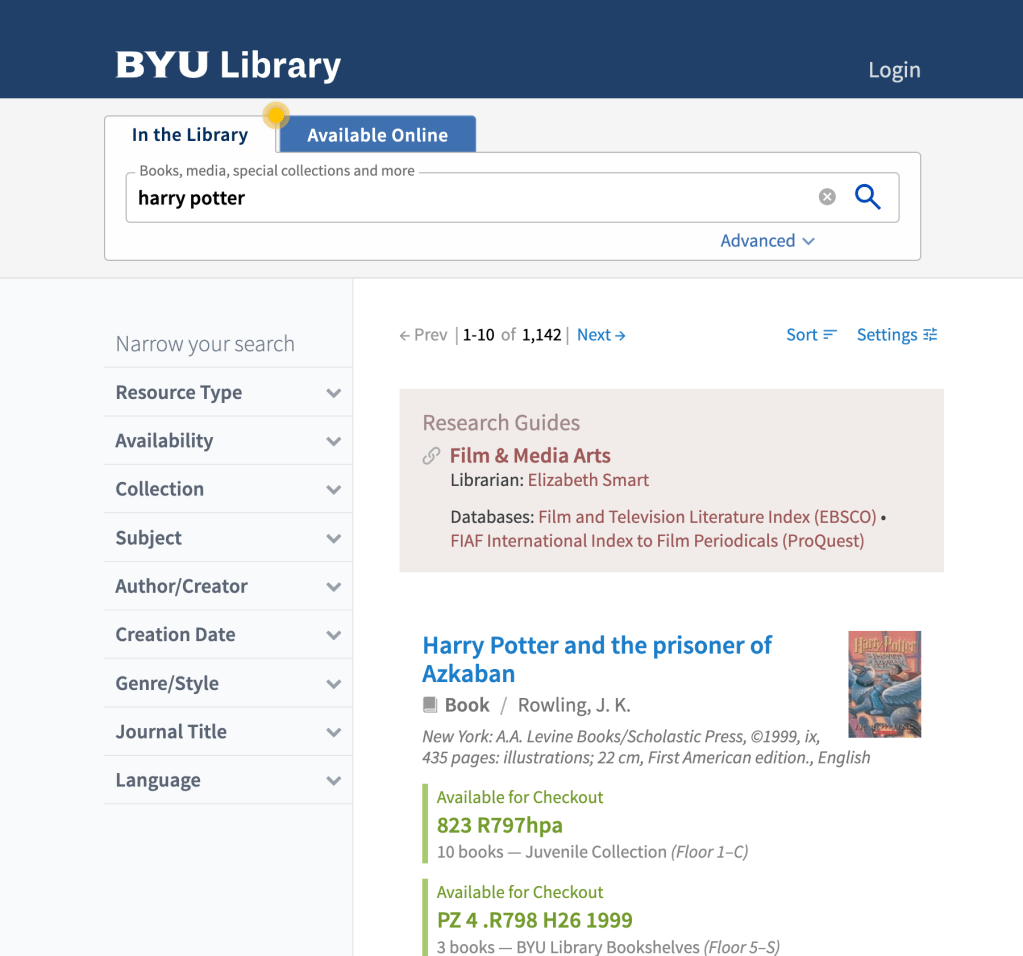
Task: Click the Login link
Action: coord(894,70)
